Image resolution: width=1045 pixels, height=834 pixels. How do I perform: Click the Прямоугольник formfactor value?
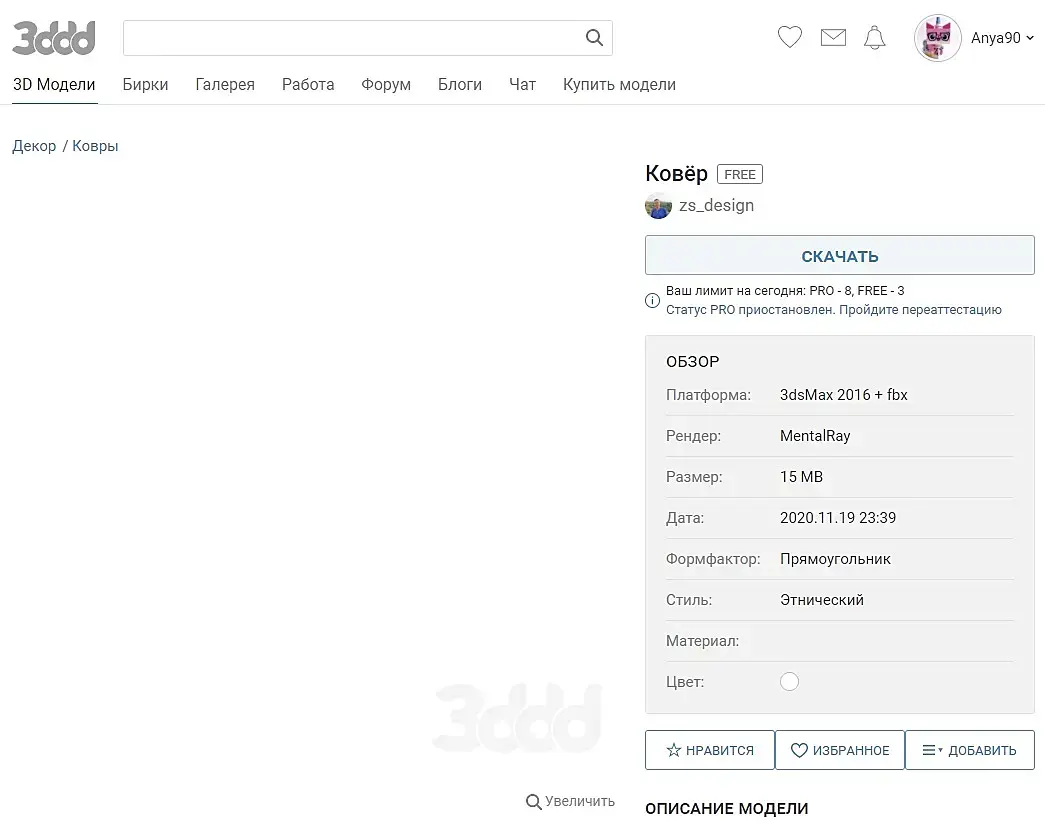pyautogui.click(x=835, y=559)
